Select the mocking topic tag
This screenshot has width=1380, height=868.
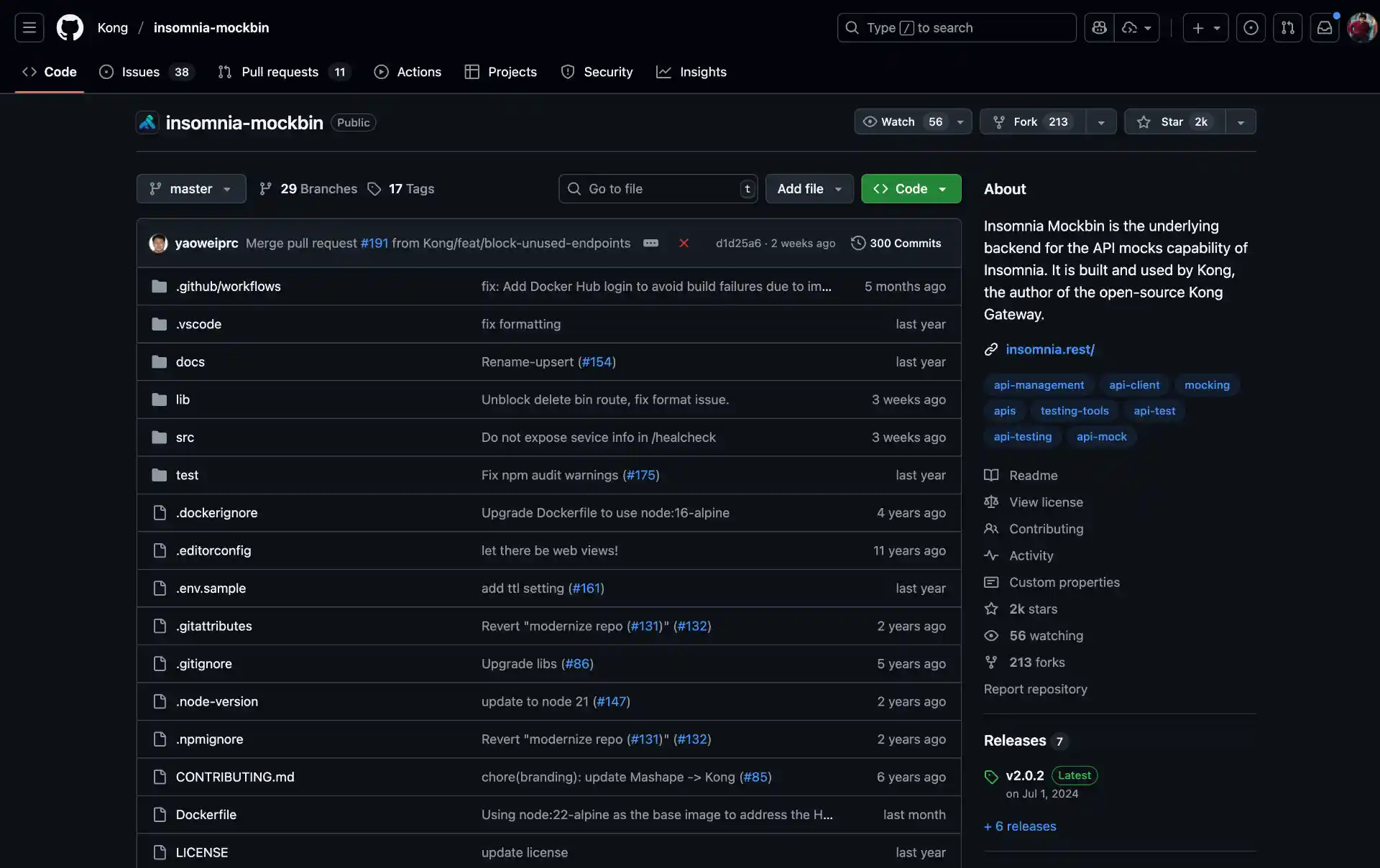(1207, 385)
